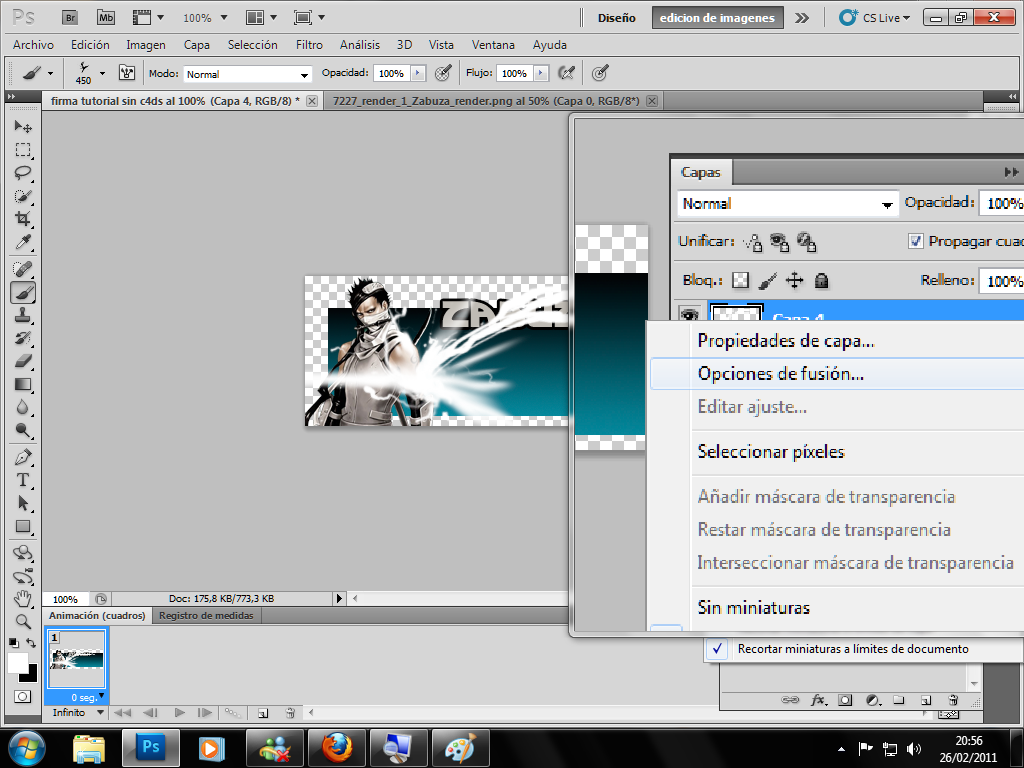Select the History Brush tool

coord(23,338)
